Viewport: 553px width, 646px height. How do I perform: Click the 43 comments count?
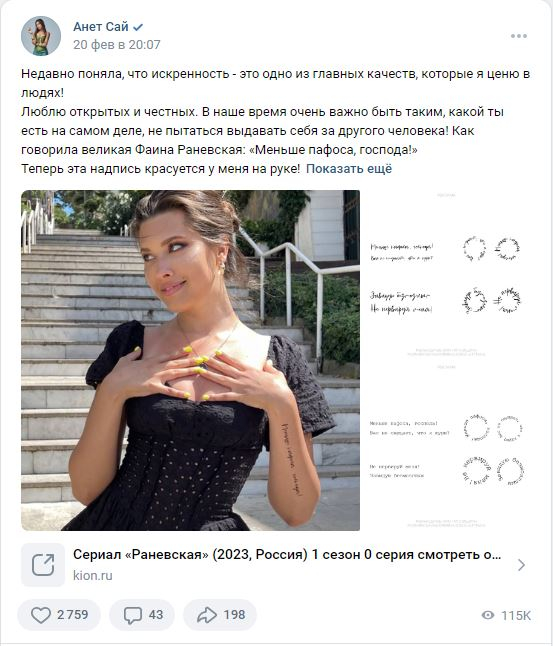[156, 615]
